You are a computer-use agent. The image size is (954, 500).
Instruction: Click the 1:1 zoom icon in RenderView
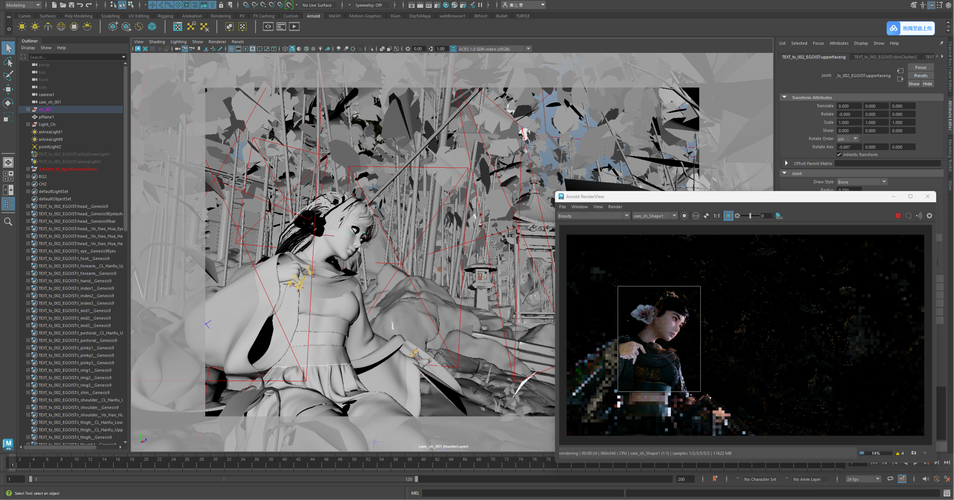[717, 216]
